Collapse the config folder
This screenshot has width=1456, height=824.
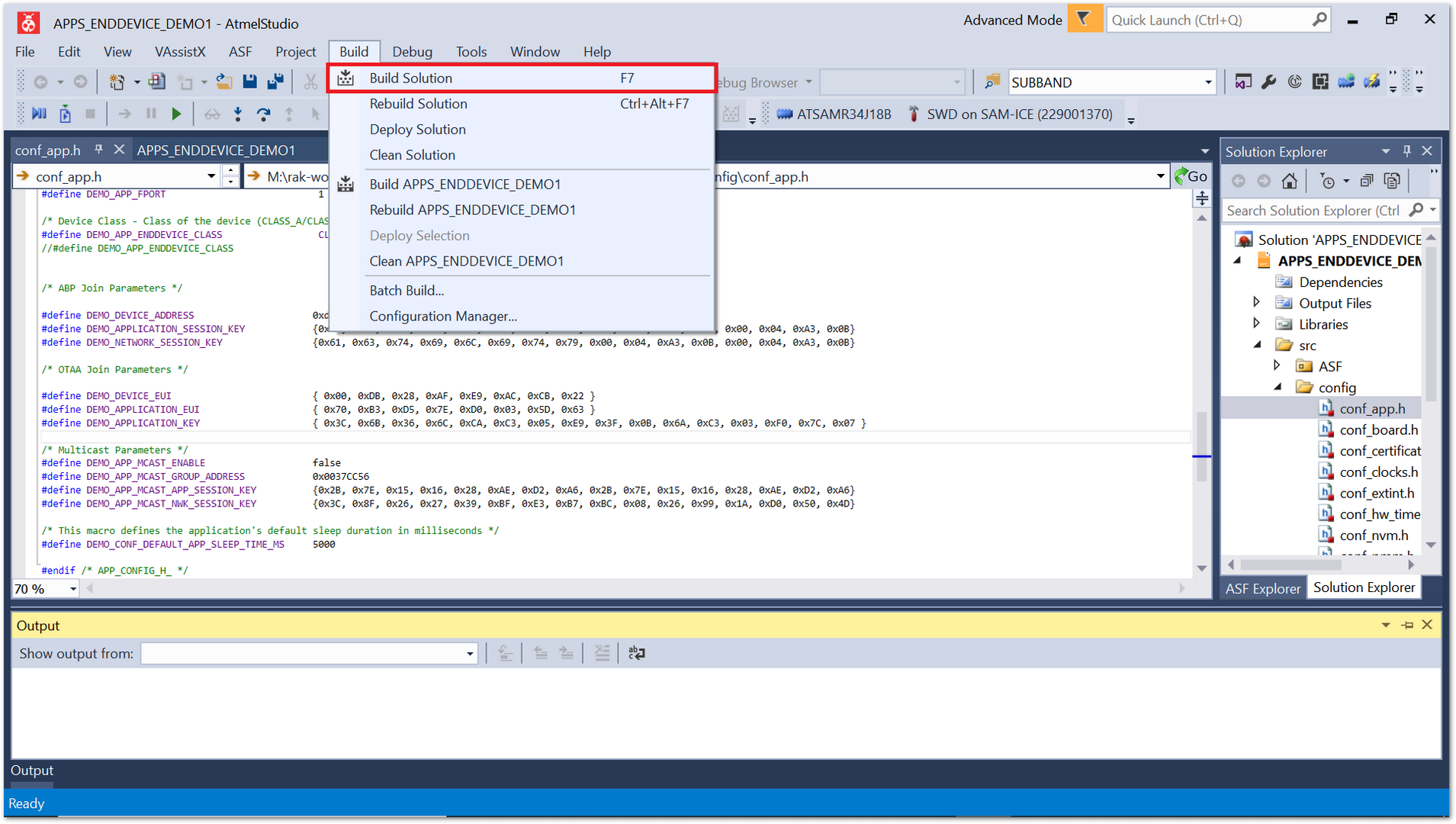1278,387
